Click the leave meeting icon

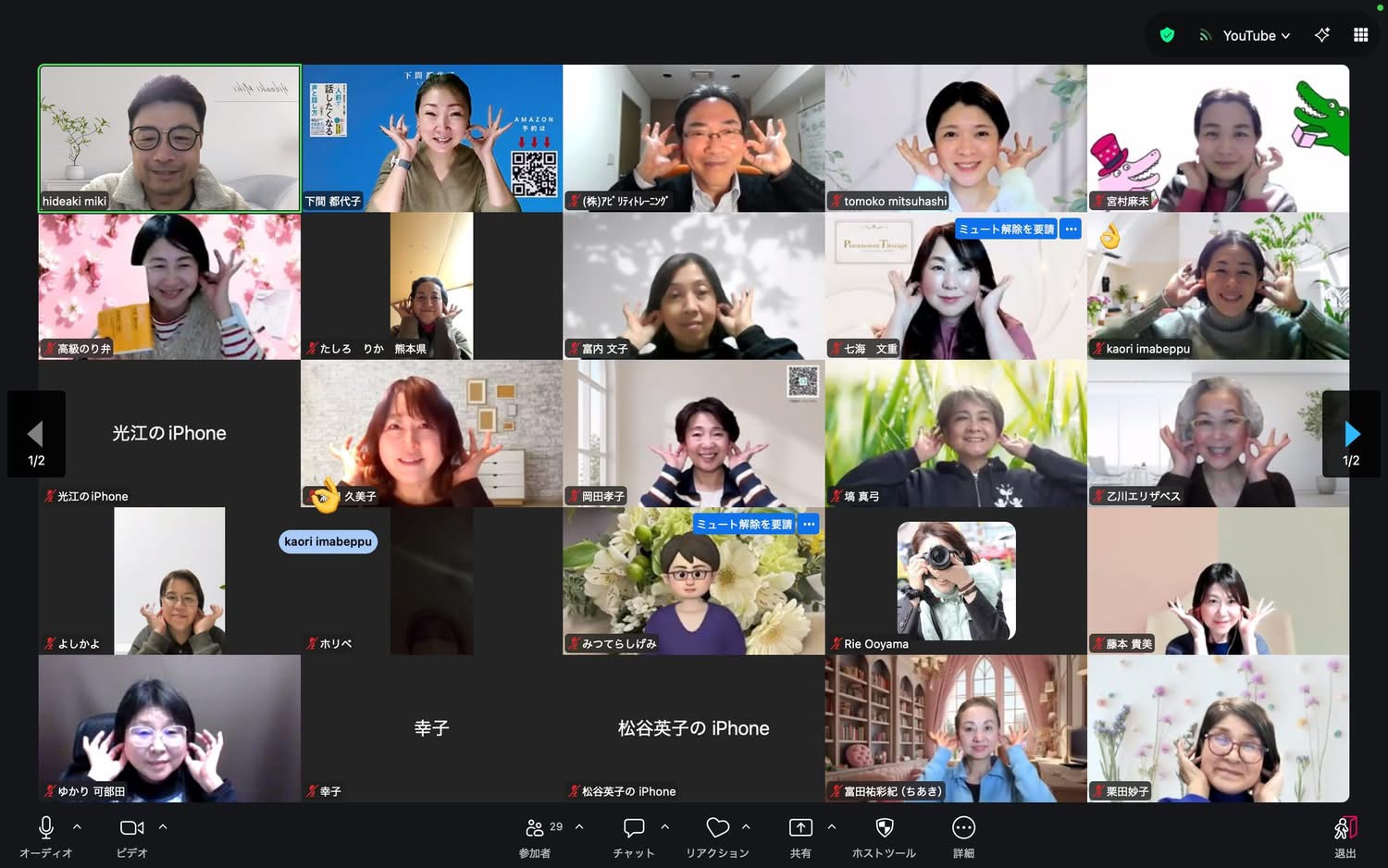coord(1345,827)
